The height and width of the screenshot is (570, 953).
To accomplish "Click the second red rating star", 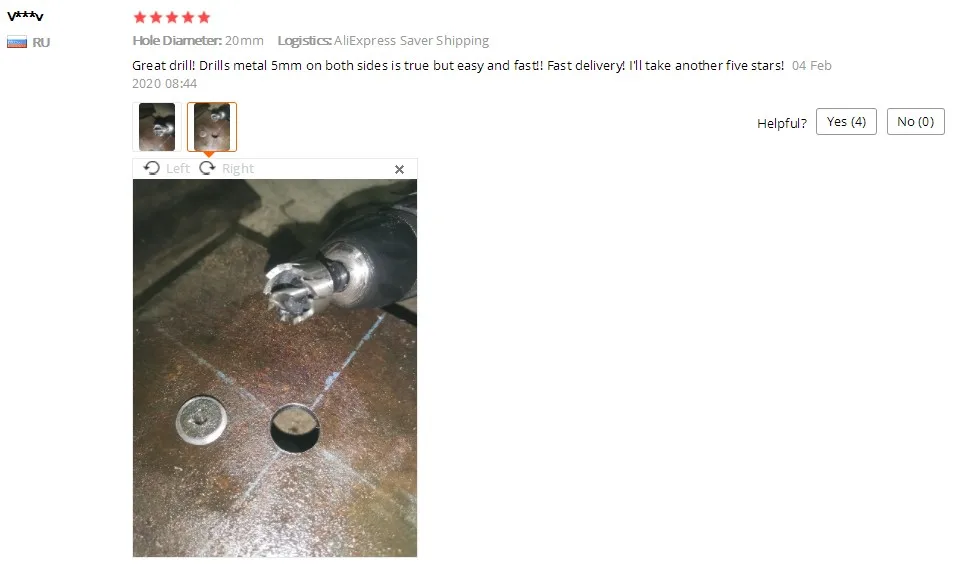I will (156, 17).
